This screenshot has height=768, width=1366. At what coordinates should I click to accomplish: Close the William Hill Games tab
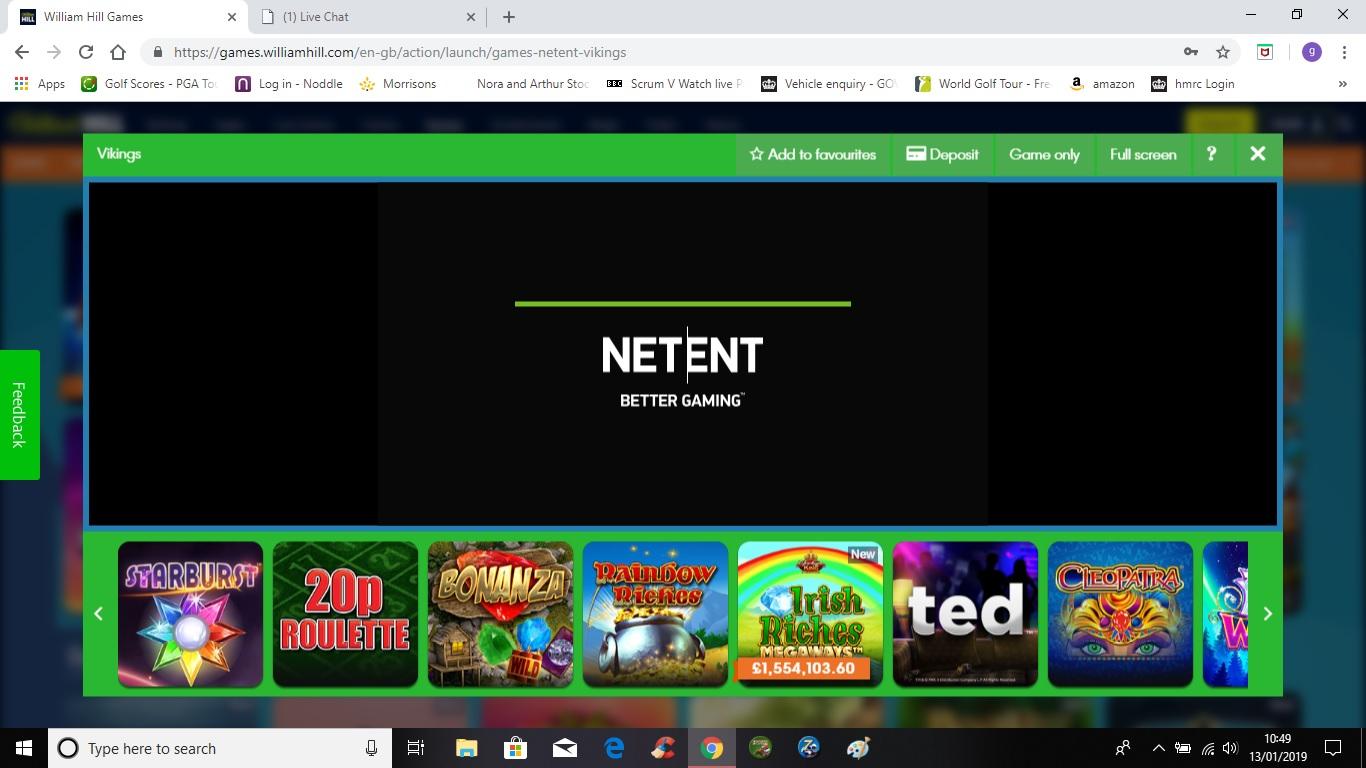[231, 17]
